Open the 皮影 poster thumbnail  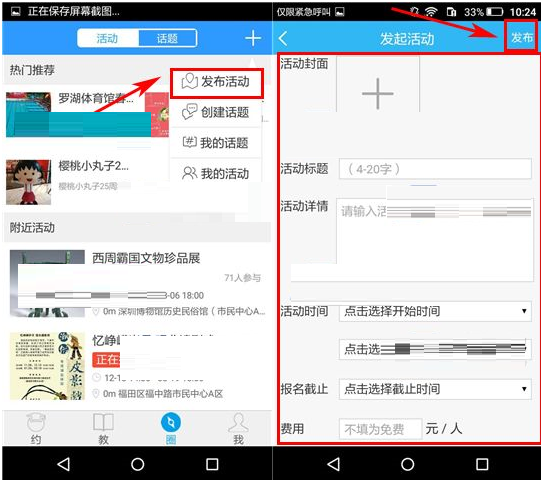click(47, 366)
